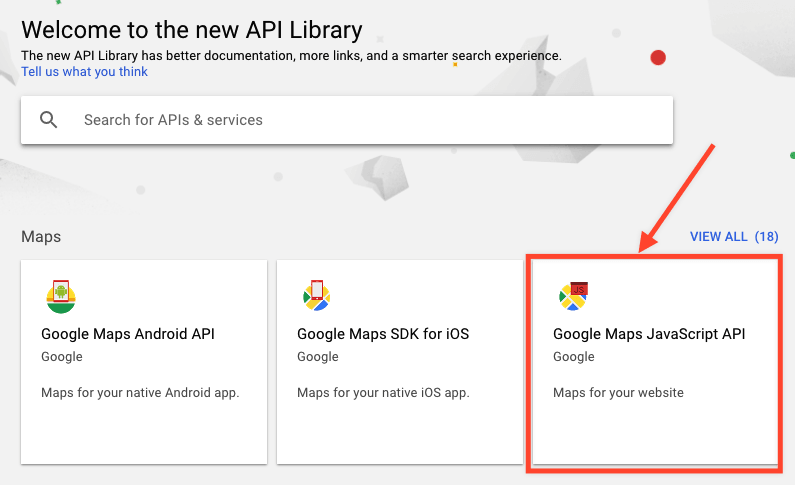Click the Google Maps SDK for iOS icon
795x485 pixels.
click(x=317, y=295)
